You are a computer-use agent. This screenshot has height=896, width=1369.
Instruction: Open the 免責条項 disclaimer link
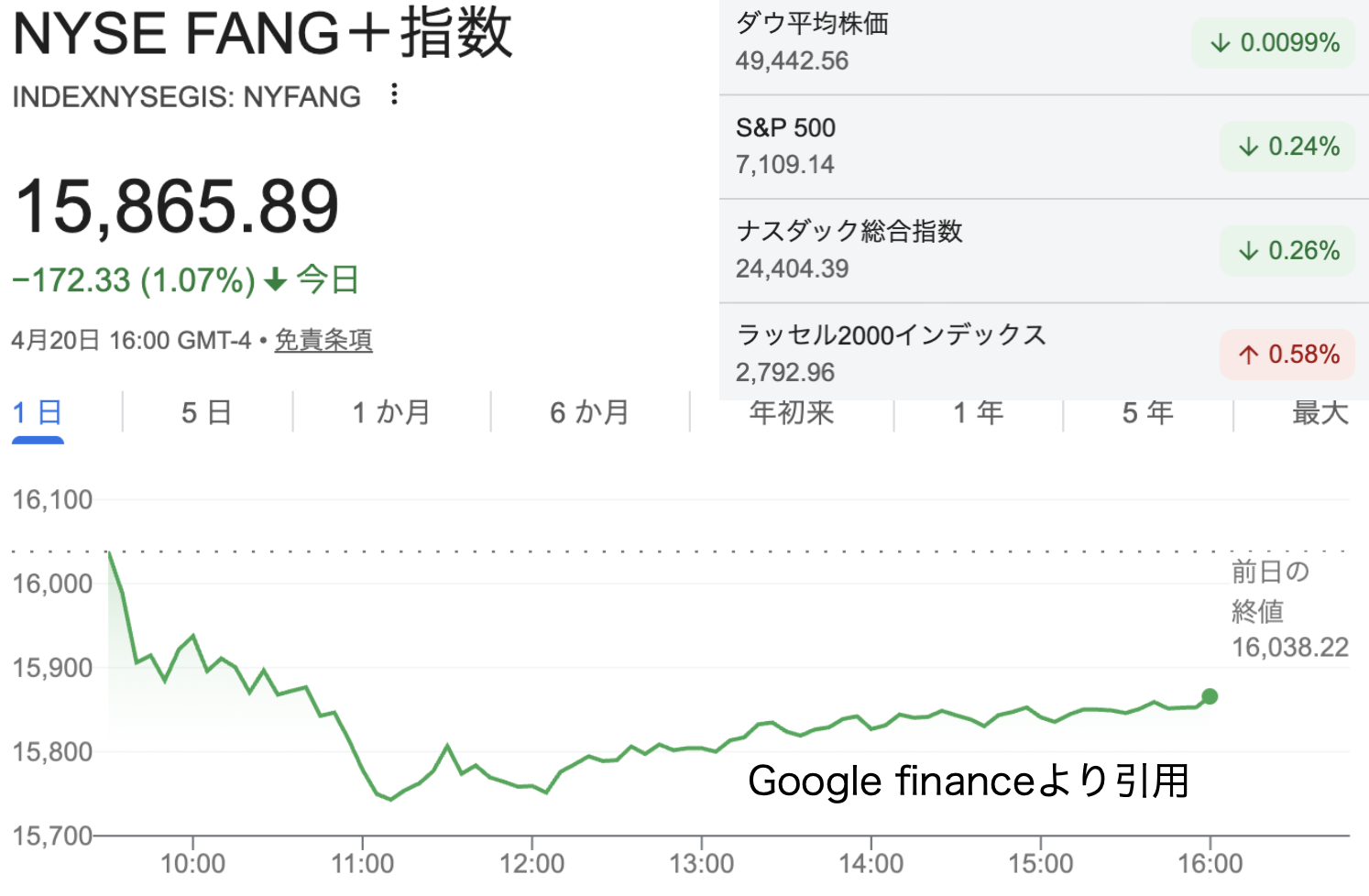pos(323,341)
